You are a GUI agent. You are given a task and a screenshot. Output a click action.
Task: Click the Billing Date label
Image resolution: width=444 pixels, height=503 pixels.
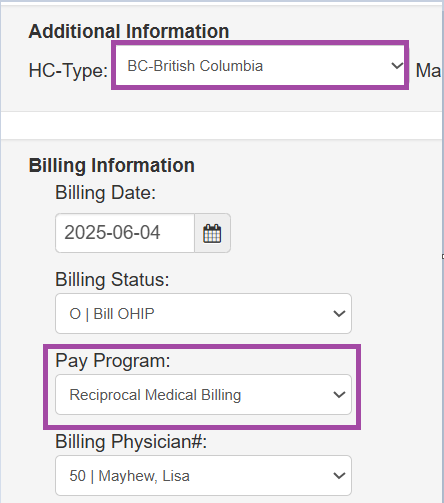coord(105,193)
